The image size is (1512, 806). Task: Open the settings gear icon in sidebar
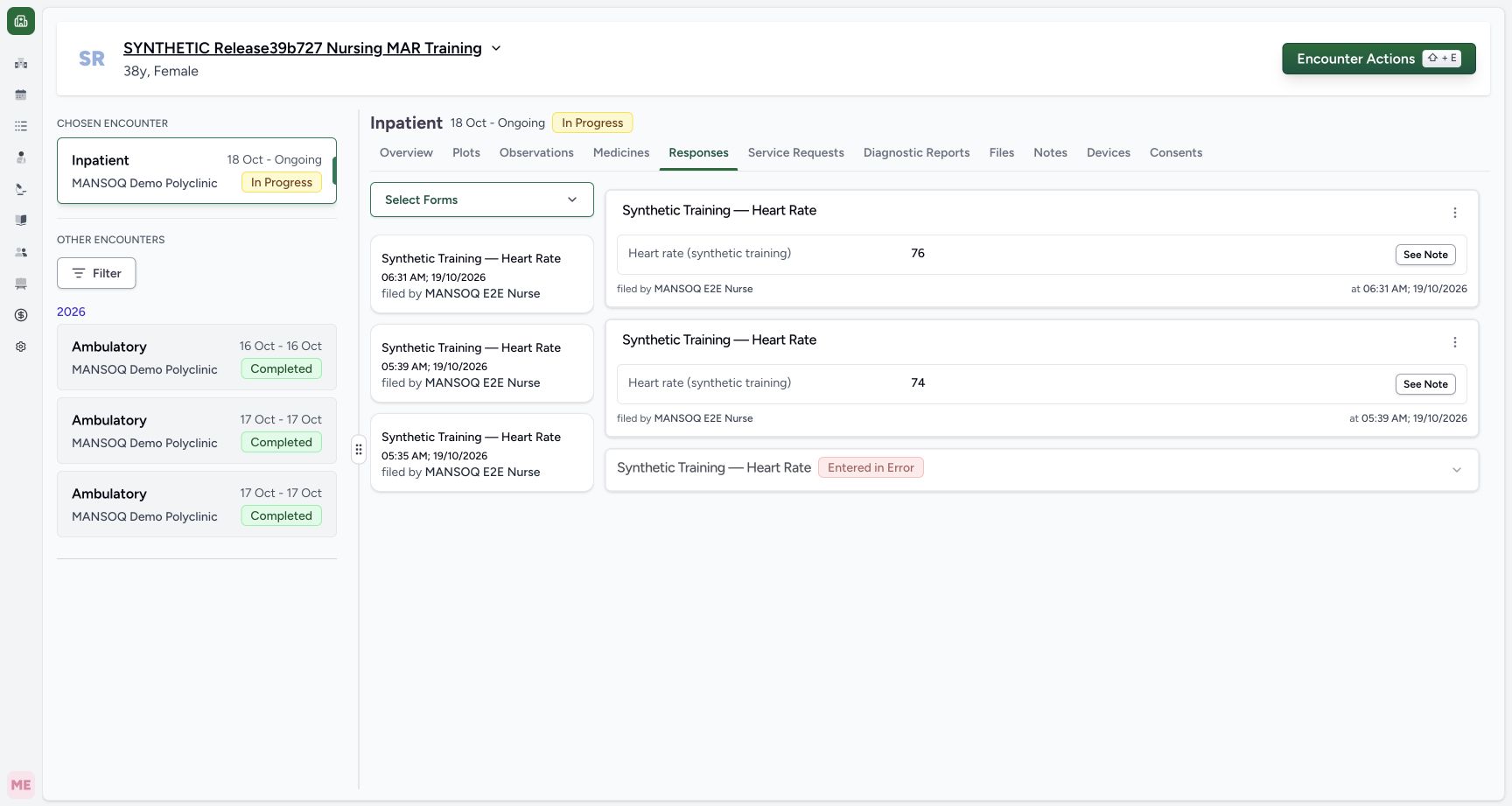pyautogui.click(x=21, y=347)
